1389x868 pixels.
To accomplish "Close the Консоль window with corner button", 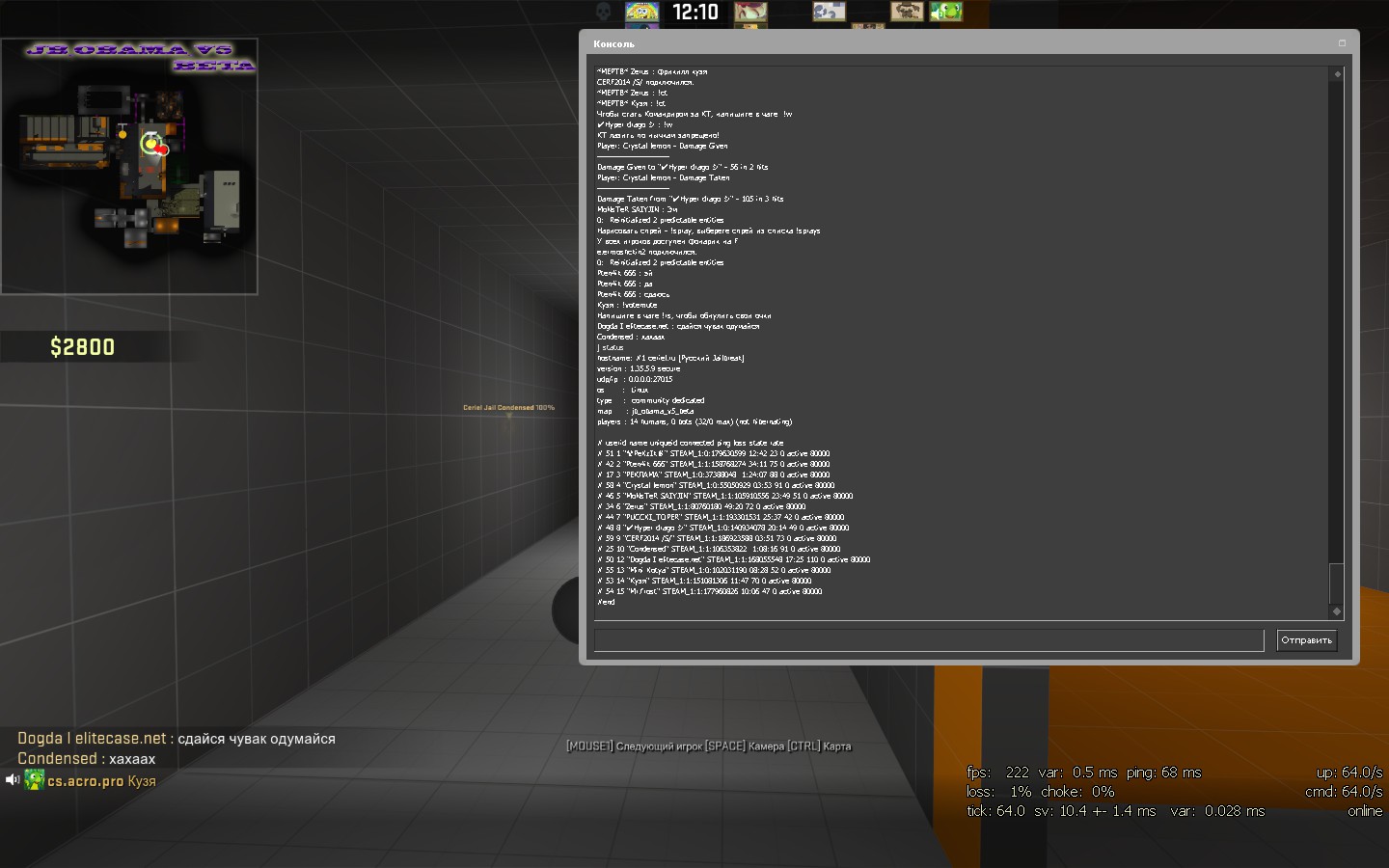I will click(x=1342, y=43).
